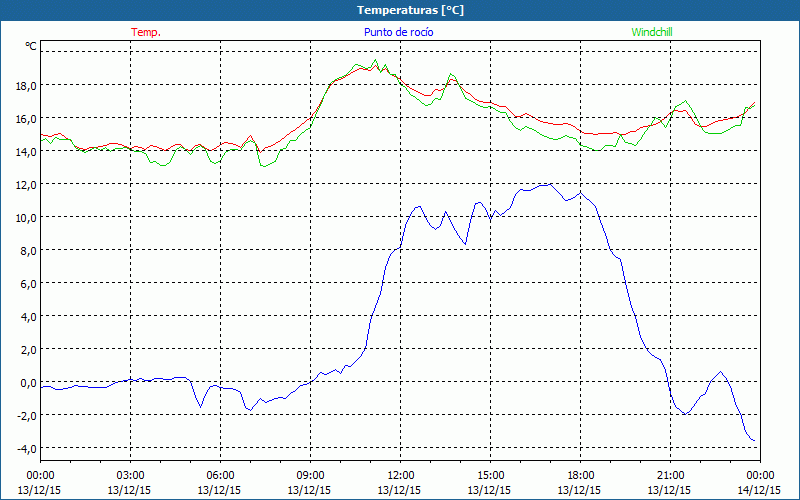Click the temperature curve peak near 11:00

click(377, 65)
